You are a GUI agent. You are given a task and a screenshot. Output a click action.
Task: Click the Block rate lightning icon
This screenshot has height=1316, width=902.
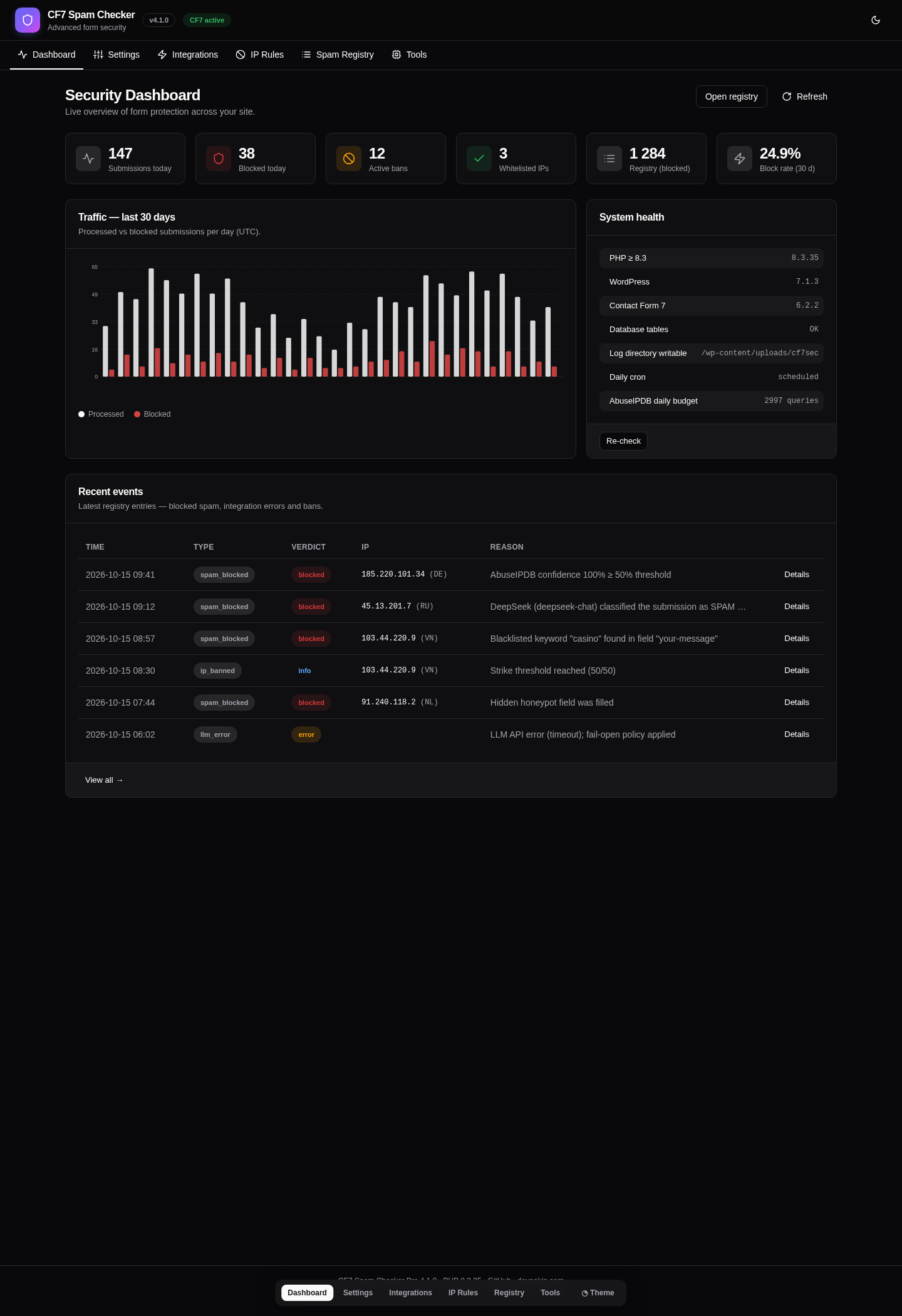pyautogui.click(x=740, y=159)
